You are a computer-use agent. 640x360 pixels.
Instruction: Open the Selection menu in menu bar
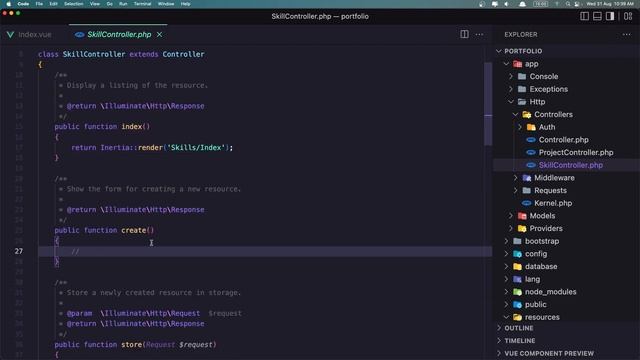73,4
